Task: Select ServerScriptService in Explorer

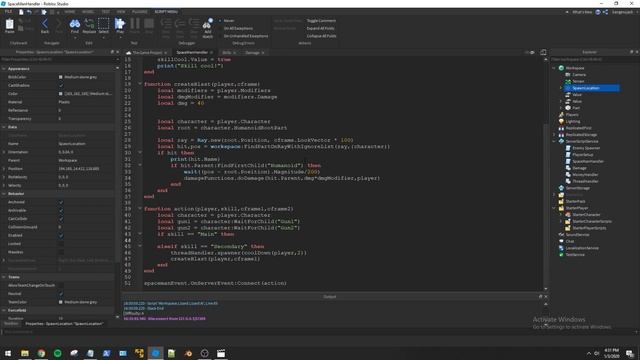Action: coord(582,141)
